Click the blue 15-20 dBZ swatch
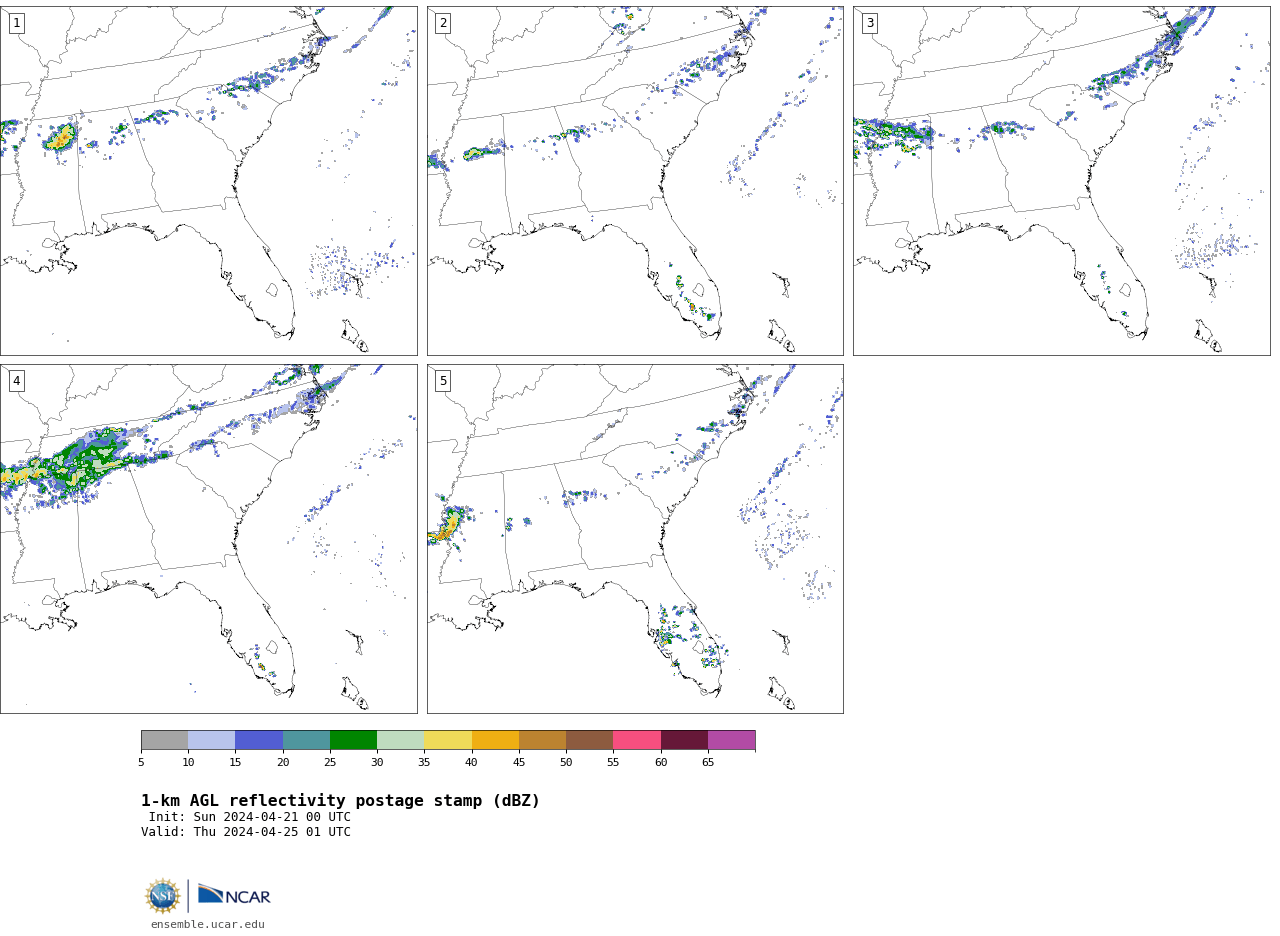This screenshot has height=936, width=1280. click(x=259, y=740)
